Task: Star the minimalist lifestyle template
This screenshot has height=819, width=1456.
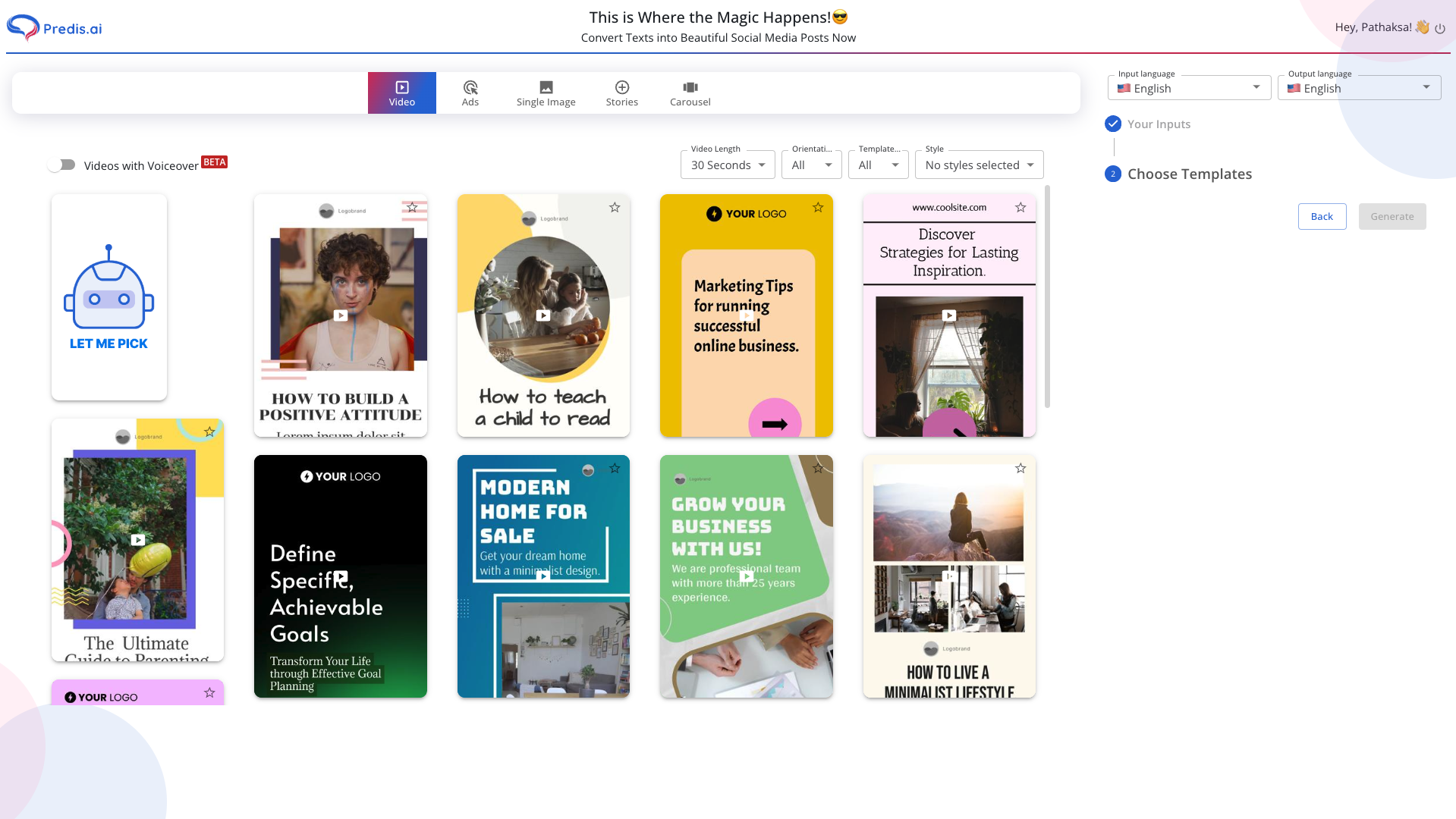Action: (1020, 468)
